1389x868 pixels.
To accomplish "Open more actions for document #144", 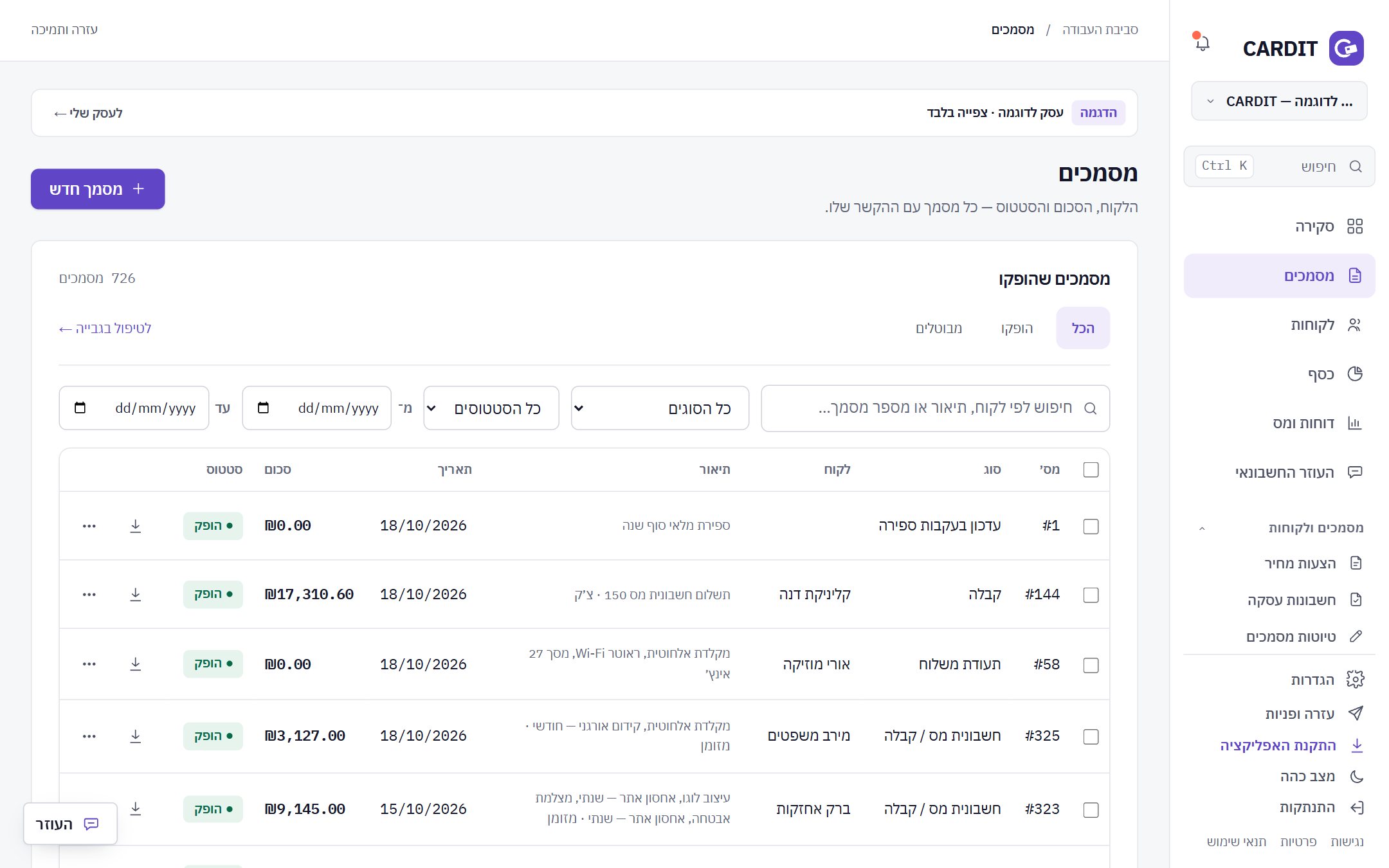I will point(89,595).
